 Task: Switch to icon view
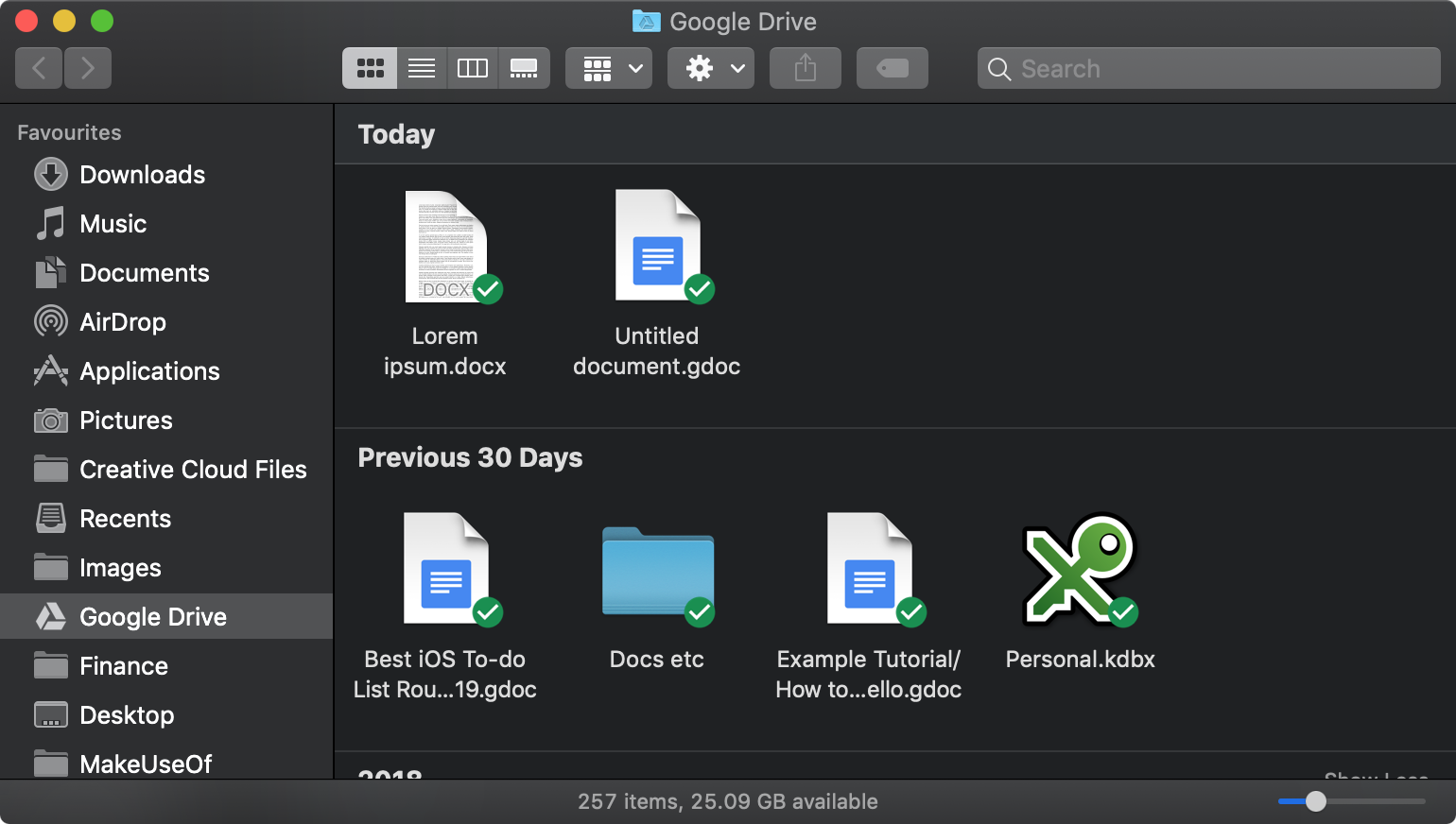(x=370, y=68)
